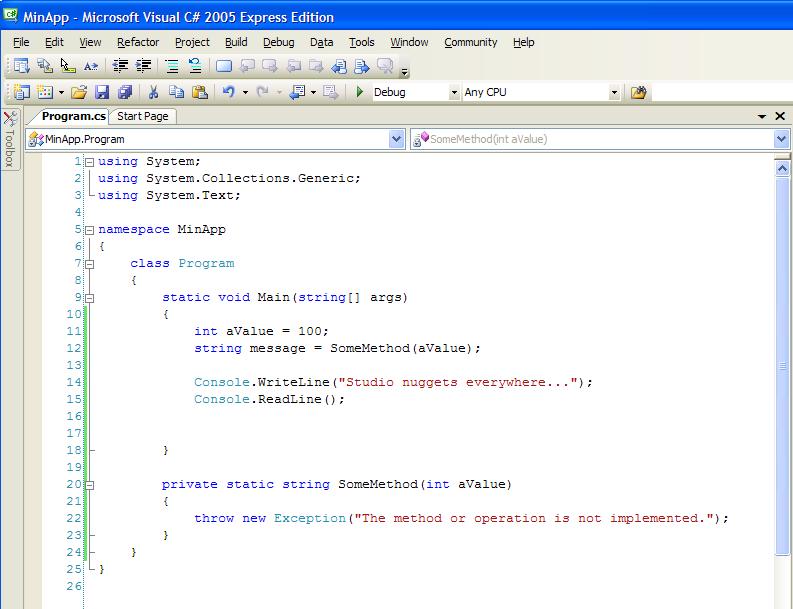The height and width of the screenshot is (609, 793).
Task: Collapse the Main method block
Action: point(90,298)
